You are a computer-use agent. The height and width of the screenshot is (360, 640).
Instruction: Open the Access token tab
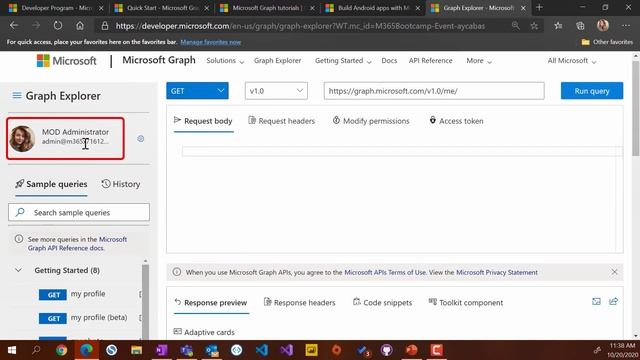456,121
